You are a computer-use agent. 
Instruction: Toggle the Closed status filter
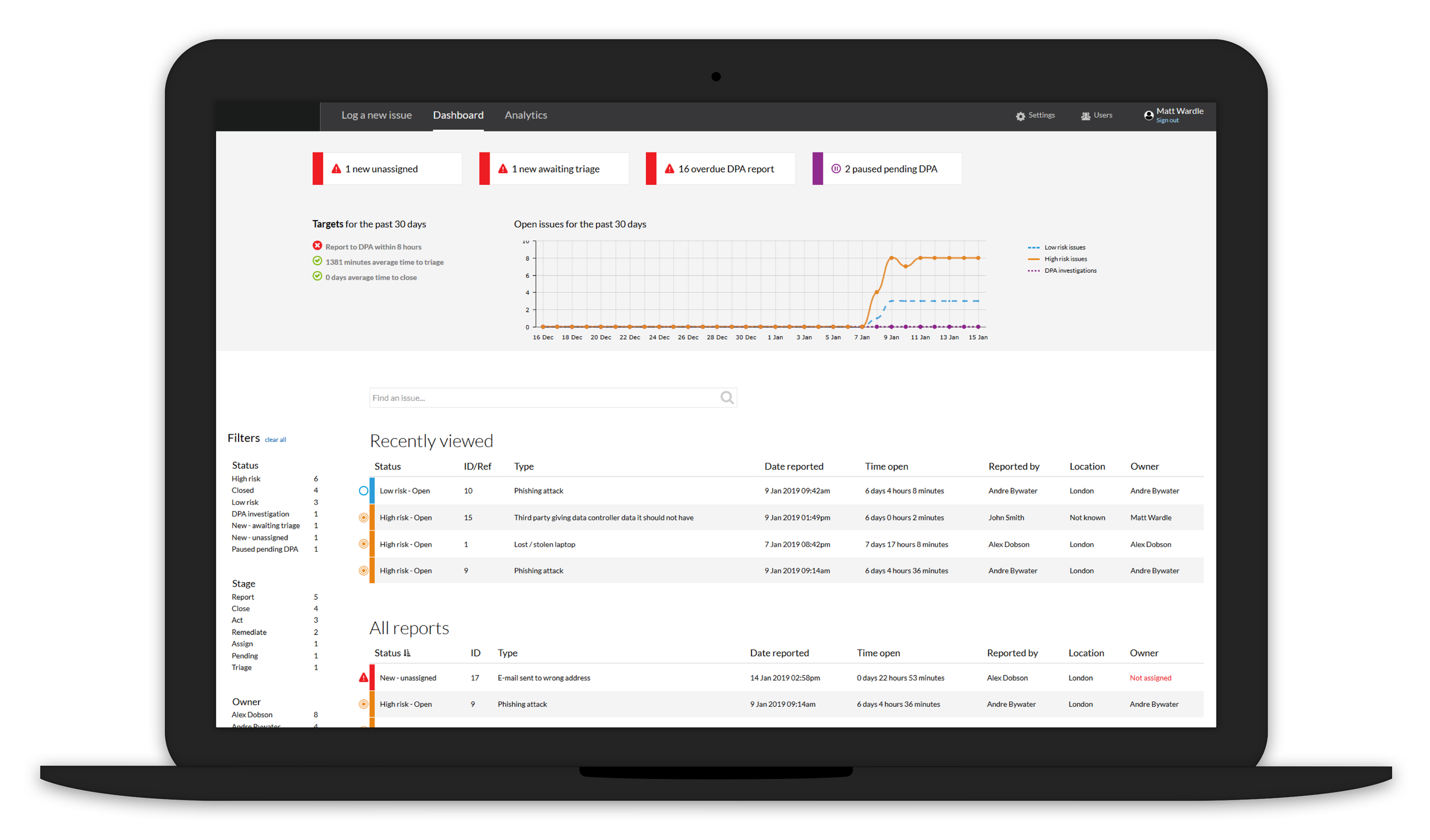(x=243, y=490)
